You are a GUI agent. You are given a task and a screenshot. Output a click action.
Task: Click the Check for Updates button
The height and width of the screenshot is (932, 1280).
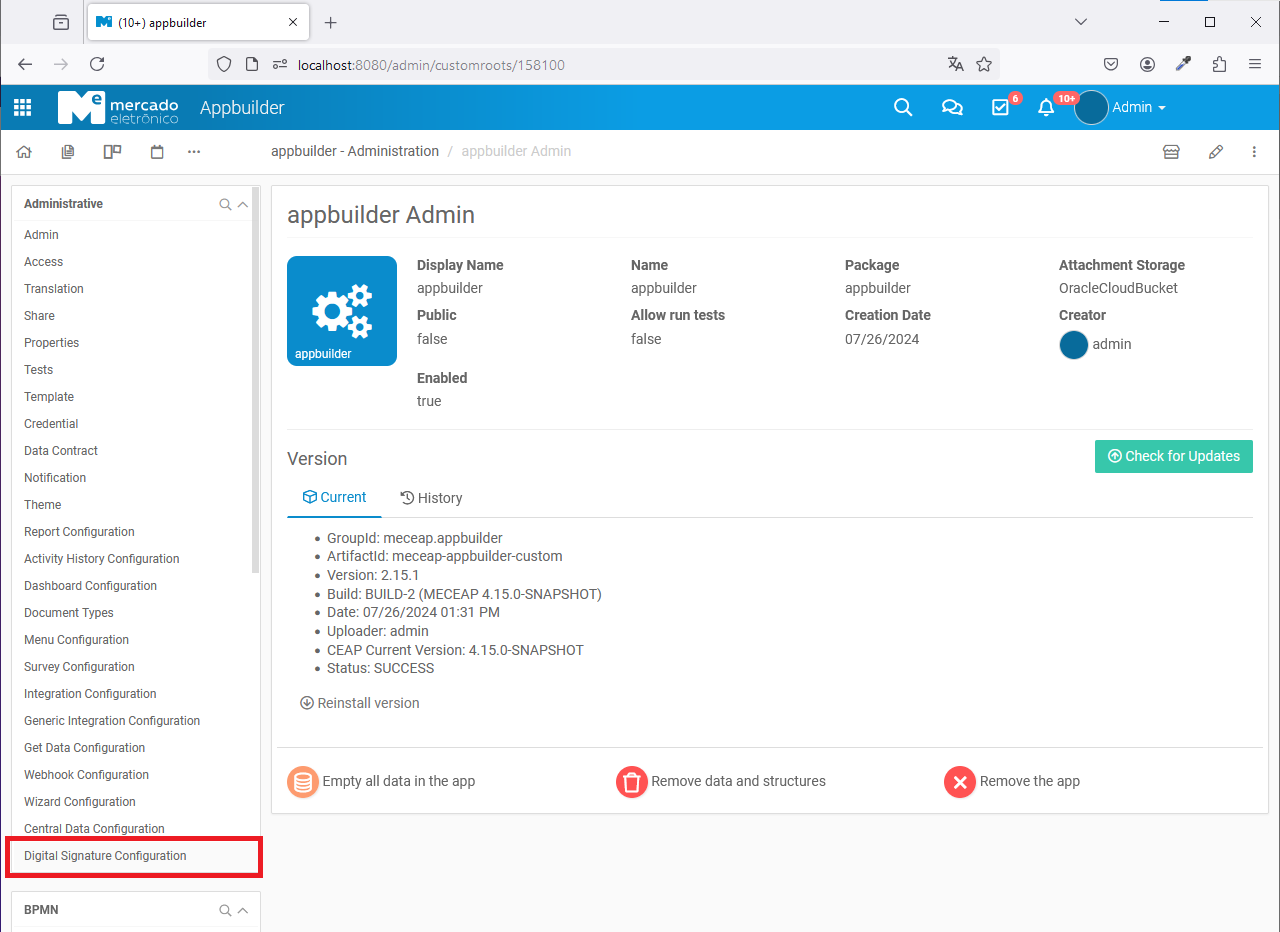[x=1173, y=456]
